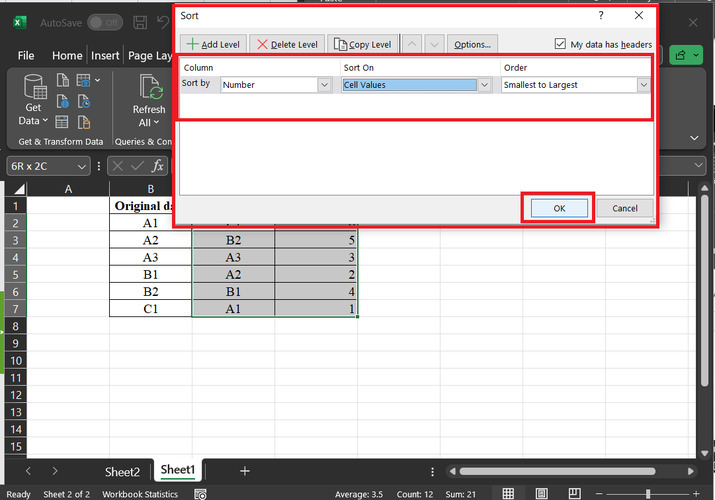
Task: Expand the From Picture dropdown arrow
Action: point(98,80)
